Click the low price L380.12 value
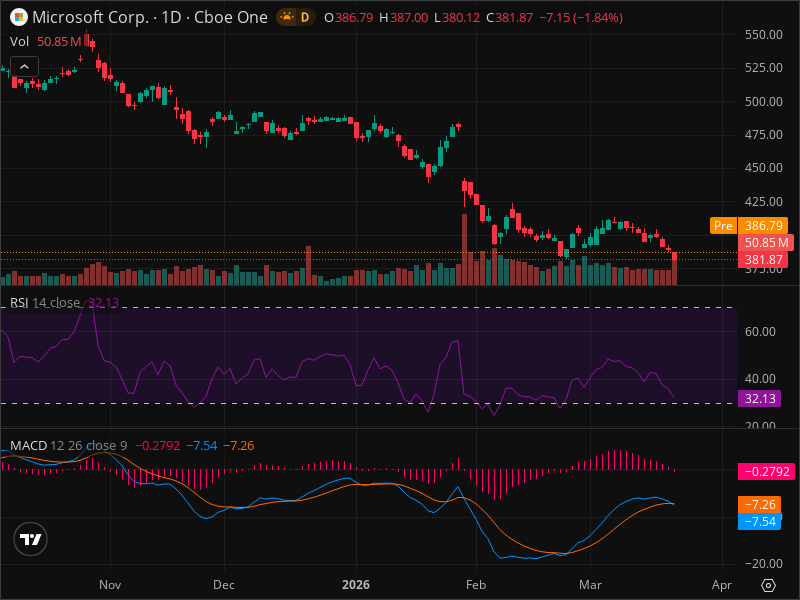Screen dimensions: 800x600 (x=457, y=17)
